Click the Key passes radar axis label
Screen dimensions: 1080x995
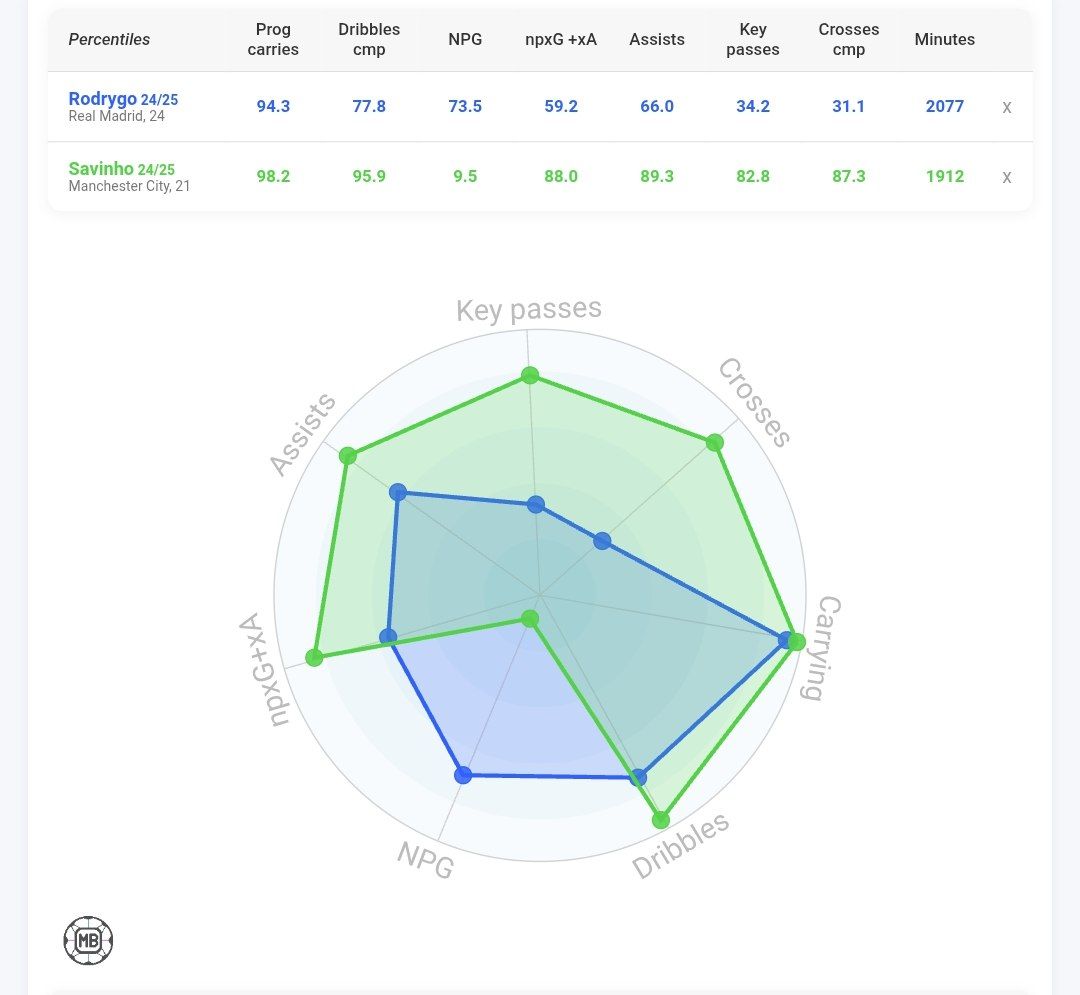[x=529, y=310]
